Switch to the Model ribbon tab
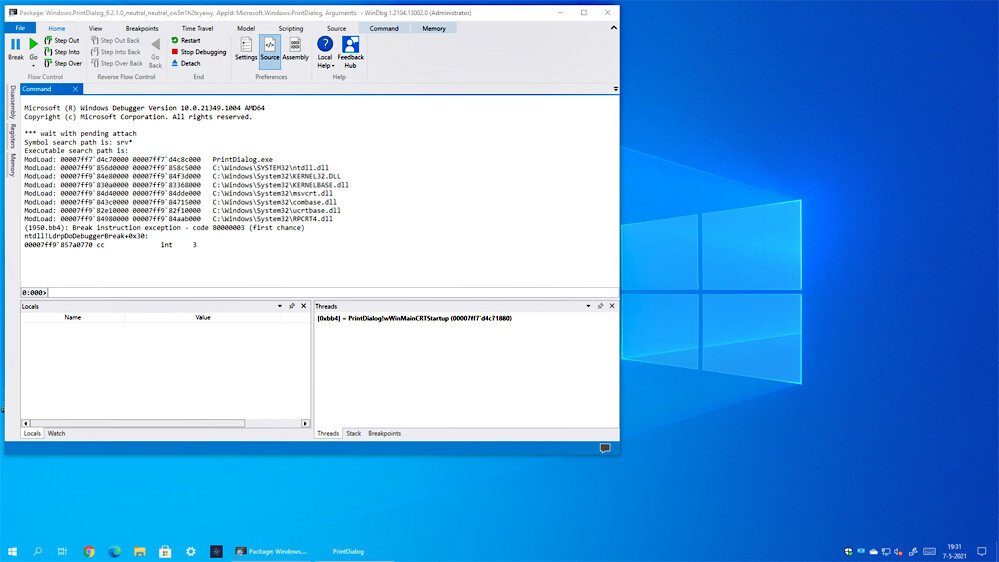This screenshot has width=999, height=562. click(246, 28)
